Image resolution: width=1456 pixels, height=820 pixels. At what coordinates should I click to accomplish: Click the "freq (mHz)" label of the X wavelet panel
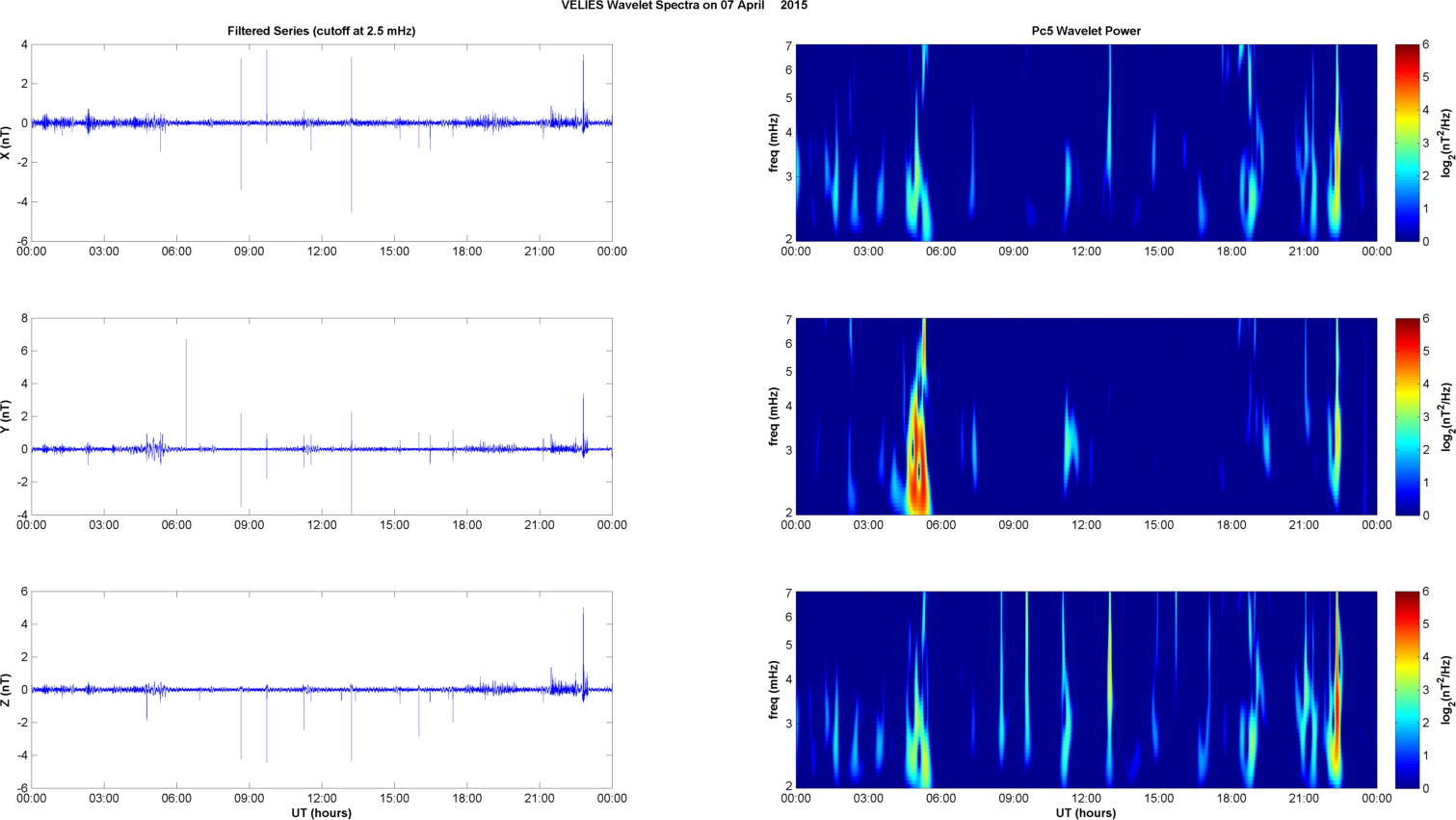point(774,143)
